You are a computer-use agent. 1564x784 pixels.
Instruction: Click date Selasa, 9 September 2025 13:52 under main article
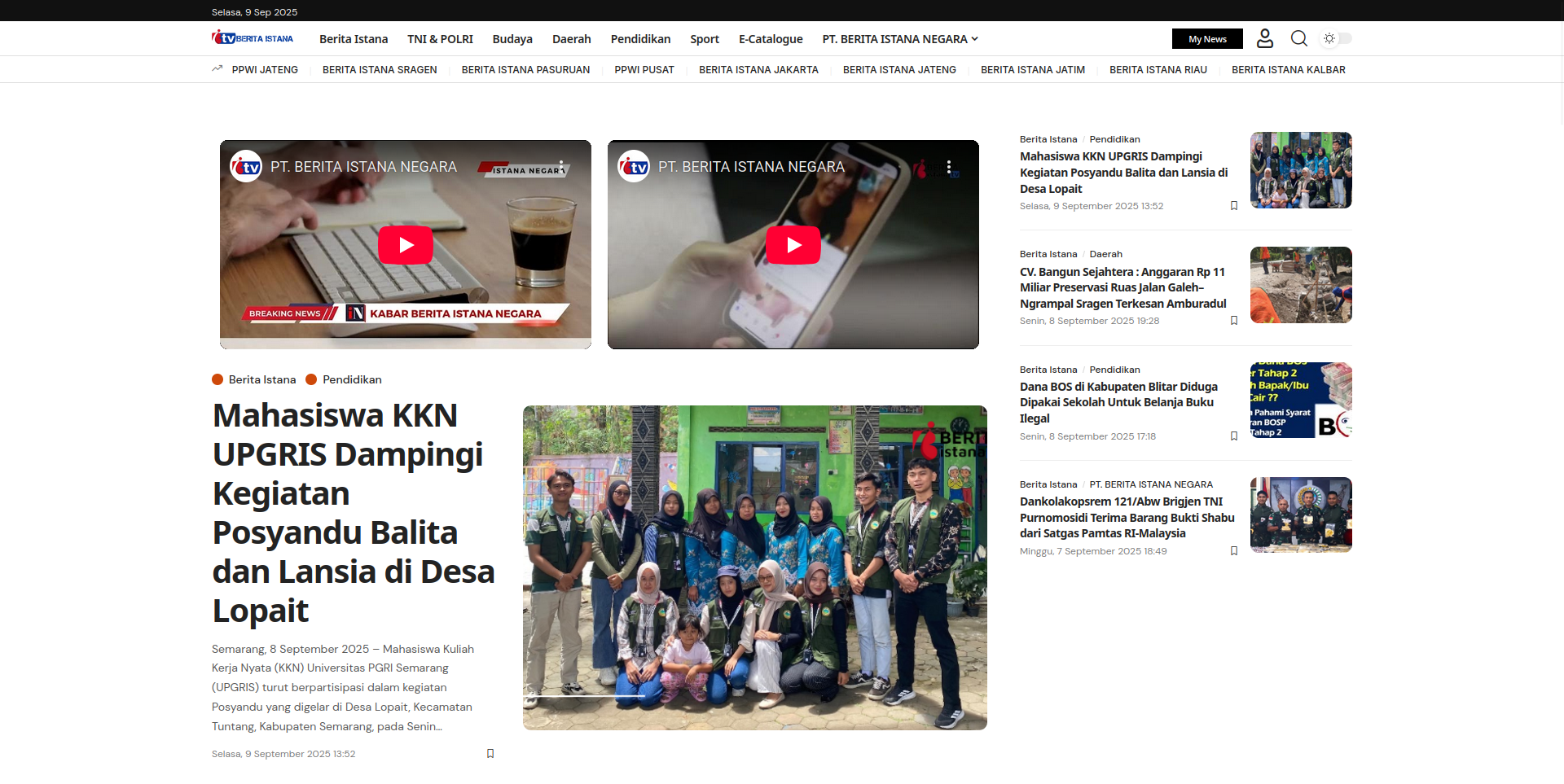283,754
